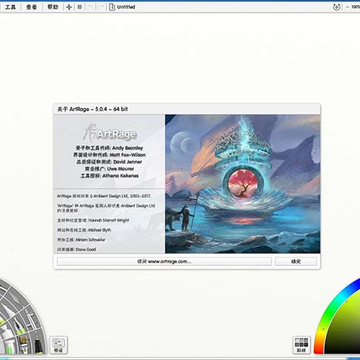This screenshot has height=360, width=360.
Task: Click the credit line naming David Jenner
Action: pyautogui.click(x=109, y=162)
